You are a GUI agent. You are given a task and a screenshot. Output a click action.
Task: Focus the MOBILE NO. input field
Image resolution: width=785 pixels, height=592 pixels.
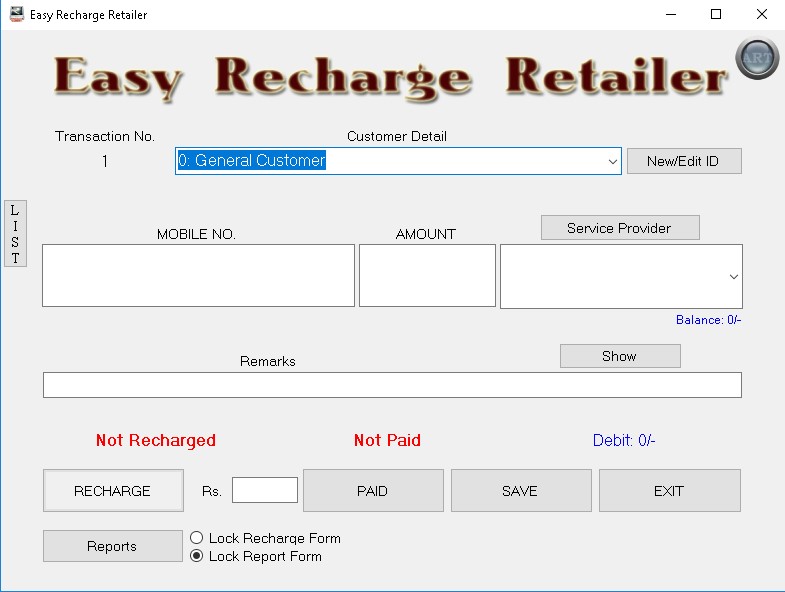pos(198,275)
